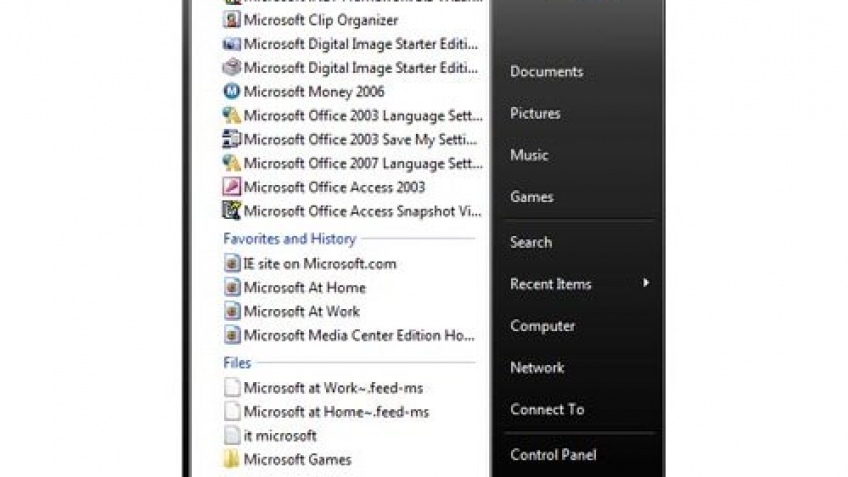
Task: Select Microsoft Office 2003 Language Sett... result
Action: 363,115
